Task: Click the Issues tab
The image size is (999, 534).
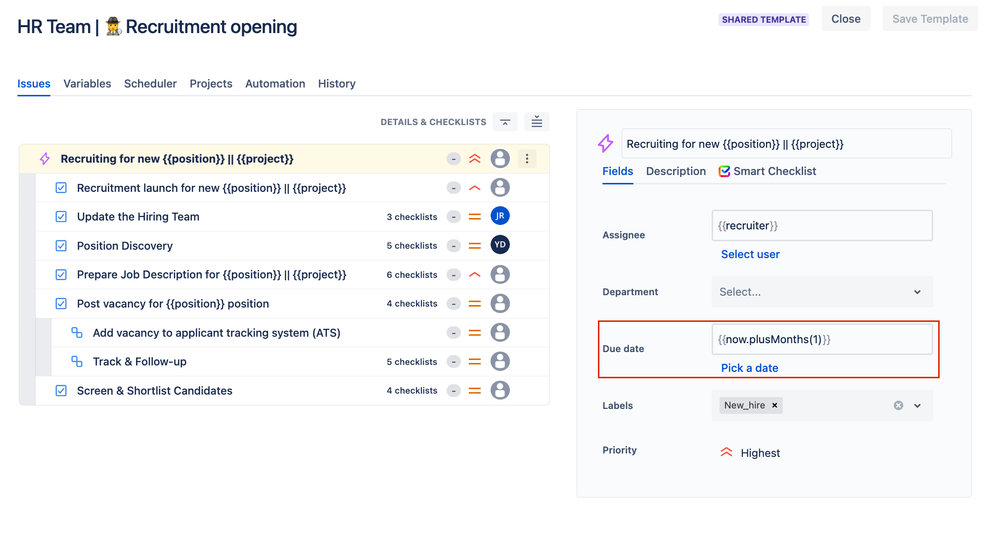Action: pos(34,83)
